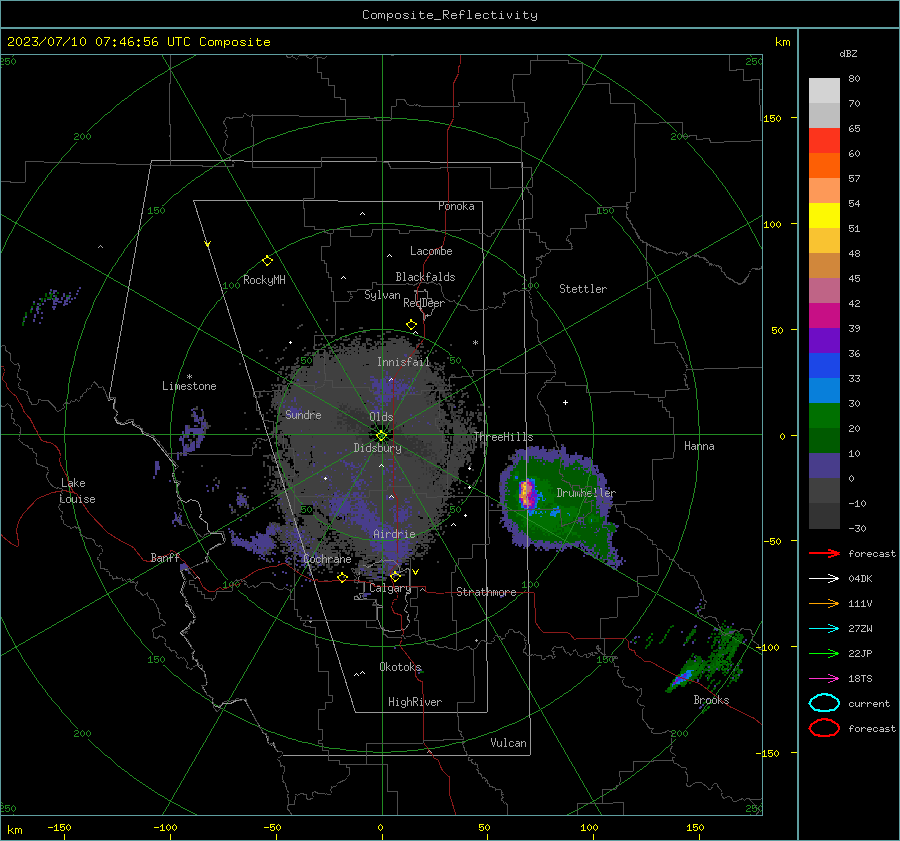Click the Drumheller city label
Screen dimensions: 900x841
(586, 493)
